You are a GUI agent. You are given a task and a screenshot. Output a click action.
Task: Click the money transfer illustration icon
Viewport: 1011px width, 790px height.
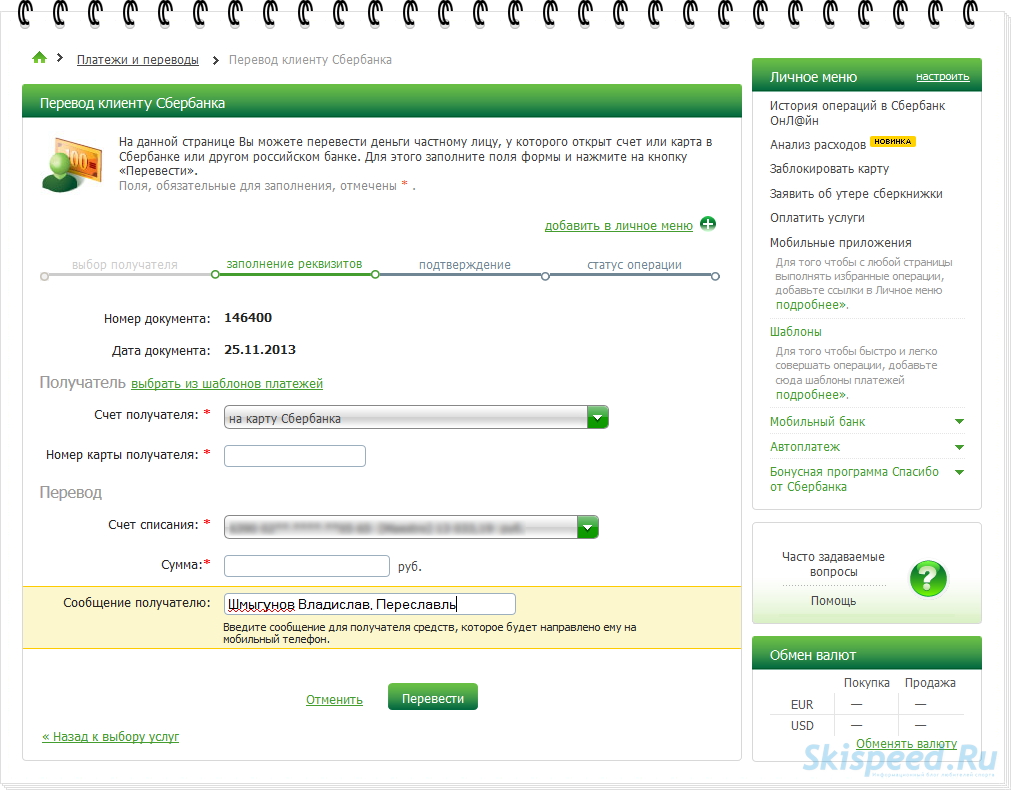click(72, 164)
